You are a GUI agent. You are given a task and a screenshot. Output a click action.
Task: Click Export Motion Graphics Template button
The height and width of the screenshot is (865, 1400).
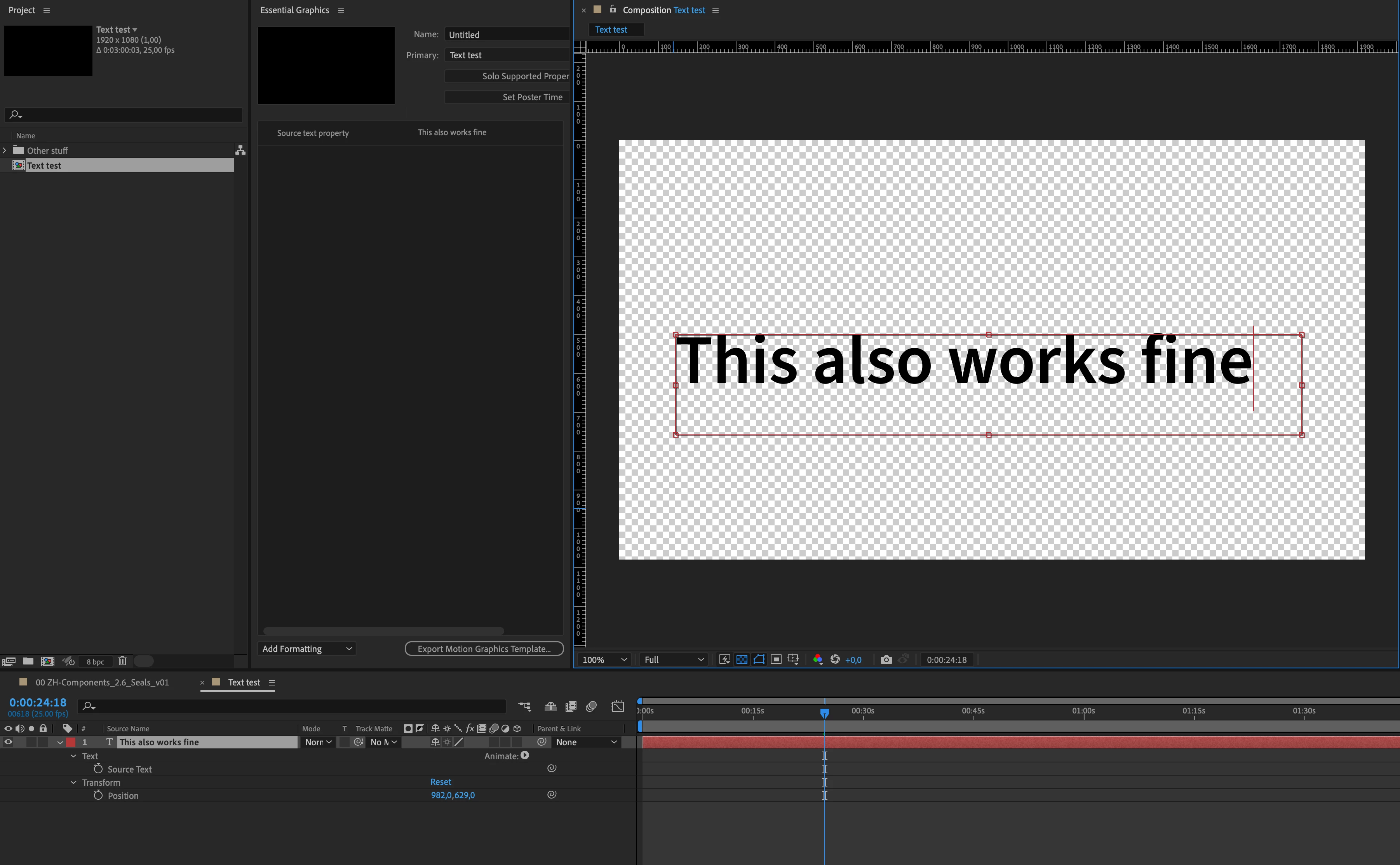tap(484, 649)
